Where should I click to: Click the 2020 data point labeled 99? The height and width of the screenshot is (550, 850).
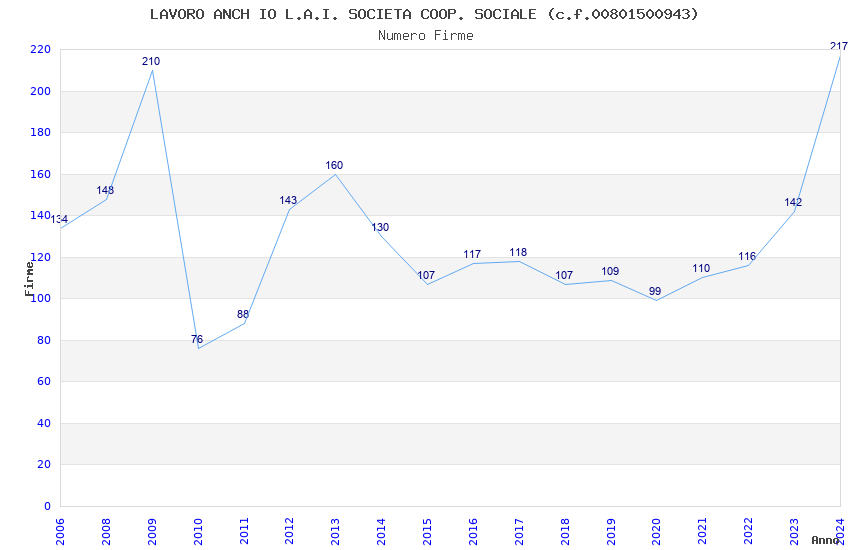655,291
